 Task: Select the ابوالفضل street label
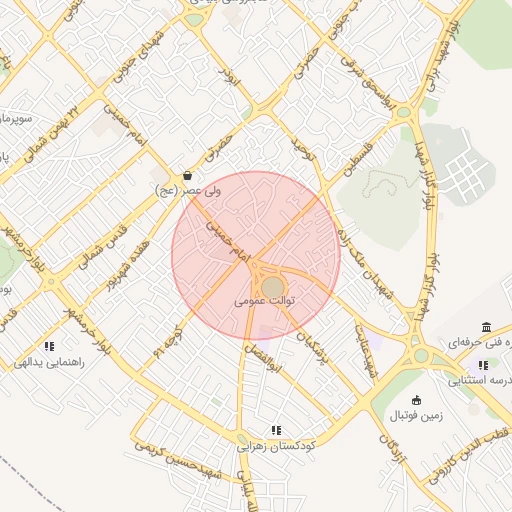[263, 358]
